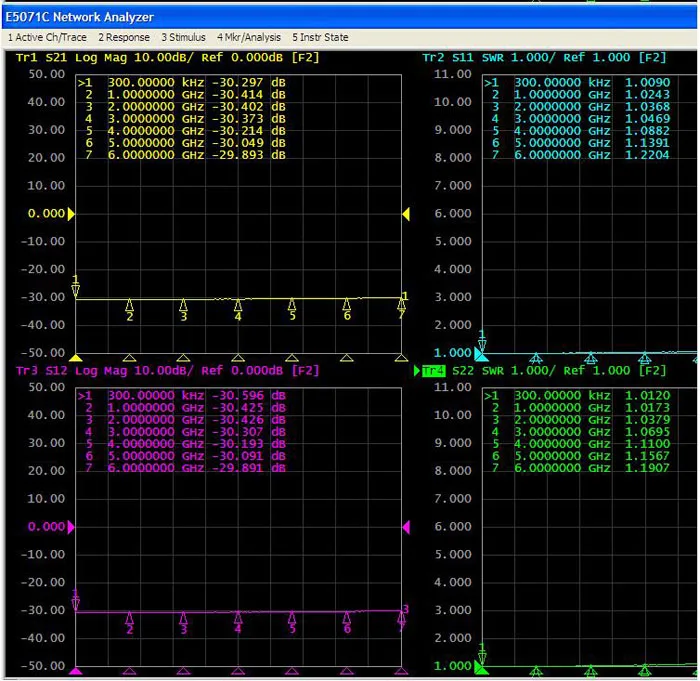
Task: Open the Mkr/Analysis menu
Action: (249, 38)
